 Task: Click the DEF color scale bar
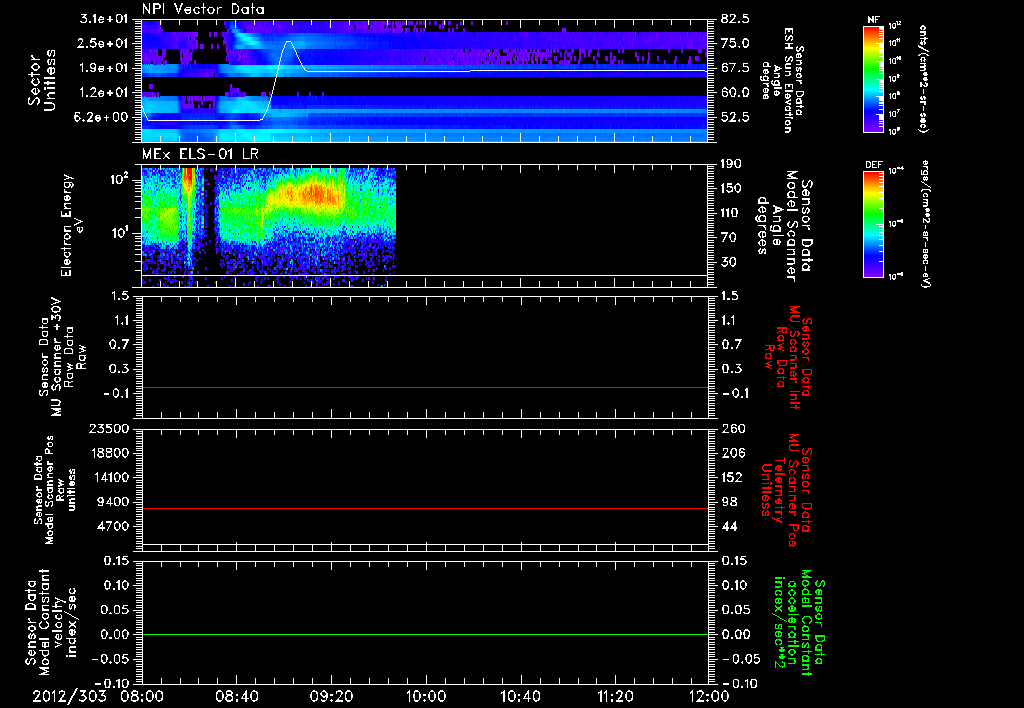tap(874, 224)
